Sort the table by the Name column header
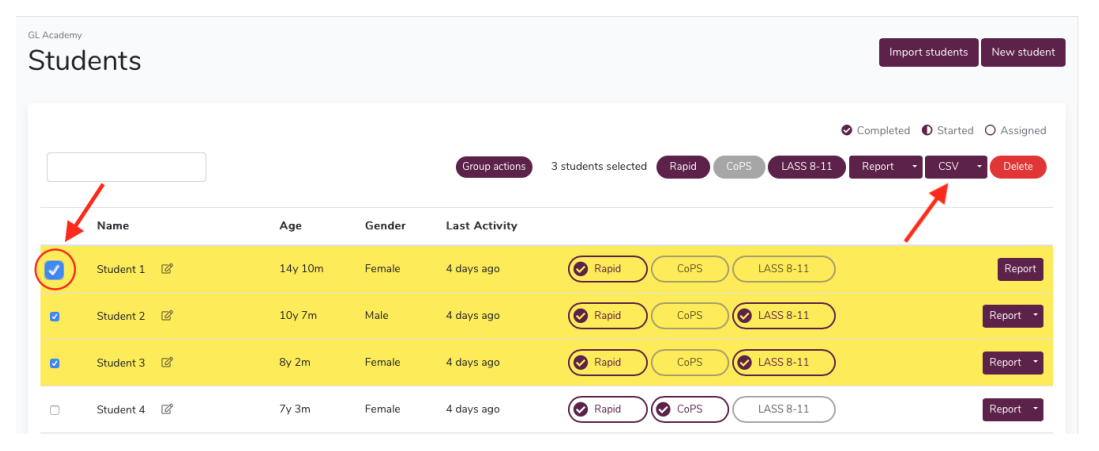The image size is (1099, 451). [113, 226]
